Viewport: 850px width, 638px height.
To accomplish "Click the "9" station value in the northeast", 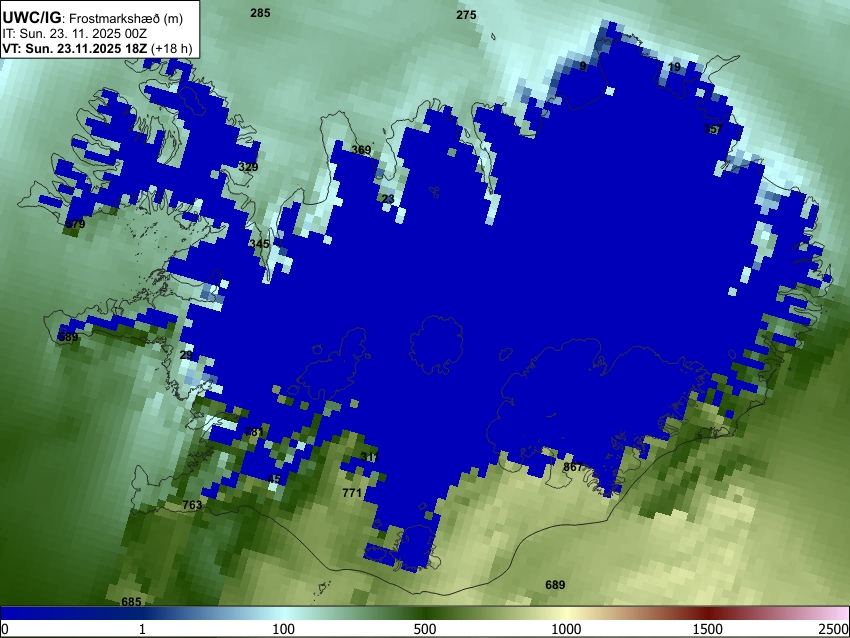I will coord(583,66).
